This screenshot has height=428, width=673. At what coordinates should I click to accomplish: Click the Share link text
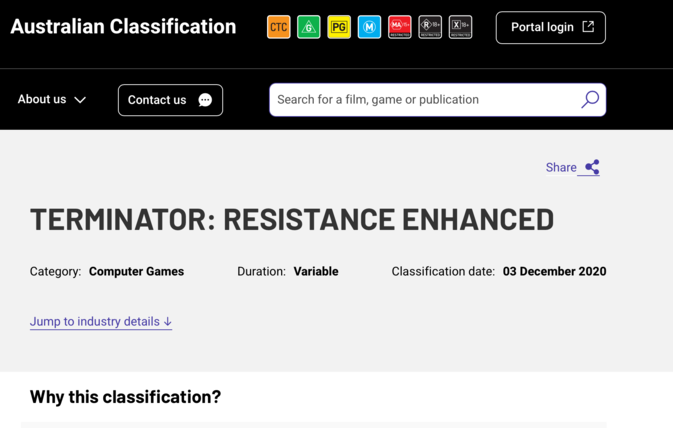tap(561, 167)
